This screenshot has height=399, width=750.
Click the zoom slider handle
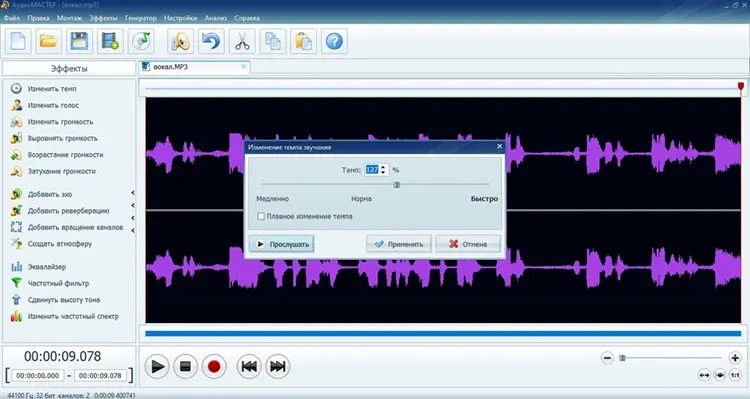pyautogui.click(x=622, y=358)
